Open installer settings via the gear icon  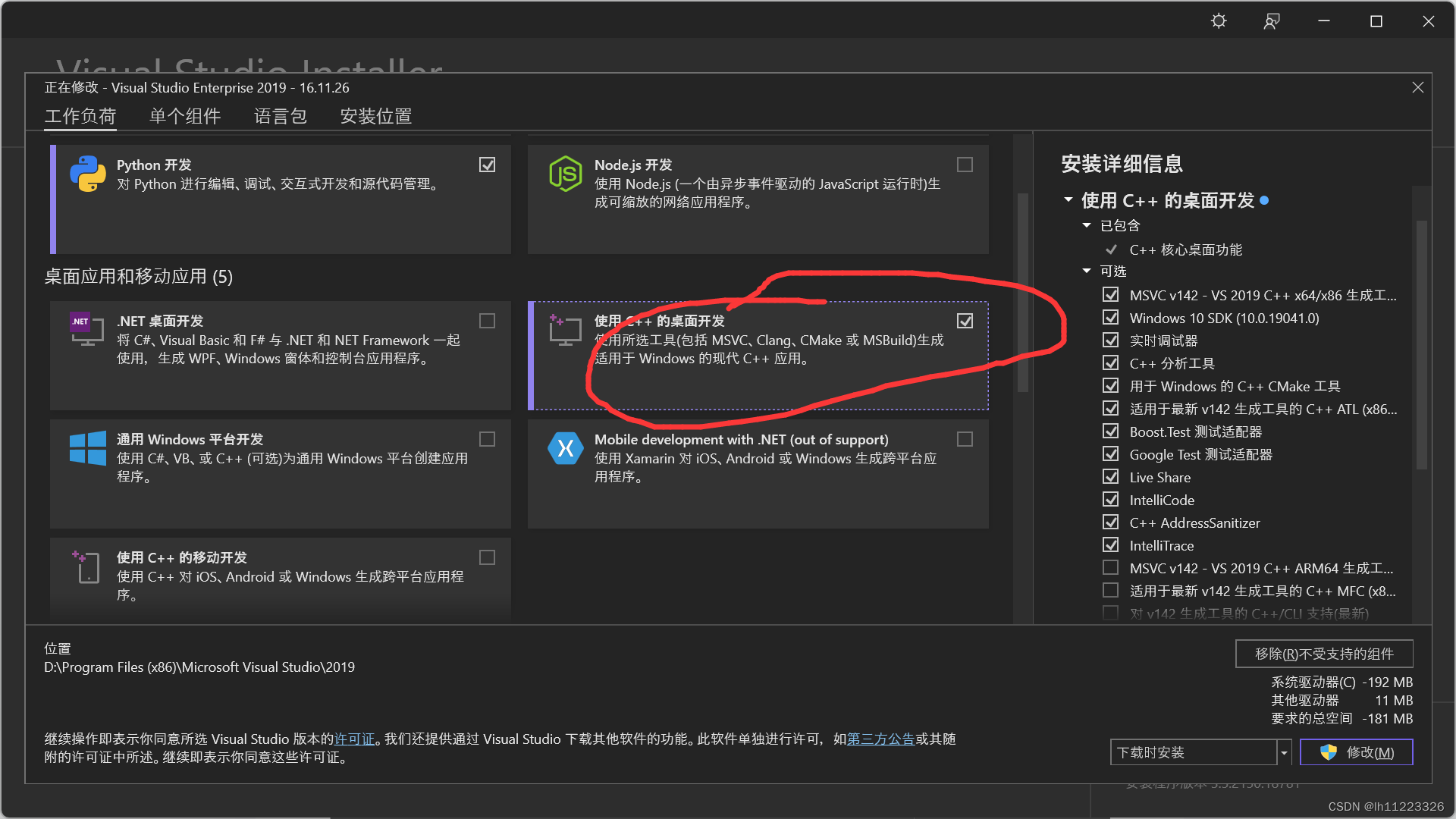[1218, 20]
